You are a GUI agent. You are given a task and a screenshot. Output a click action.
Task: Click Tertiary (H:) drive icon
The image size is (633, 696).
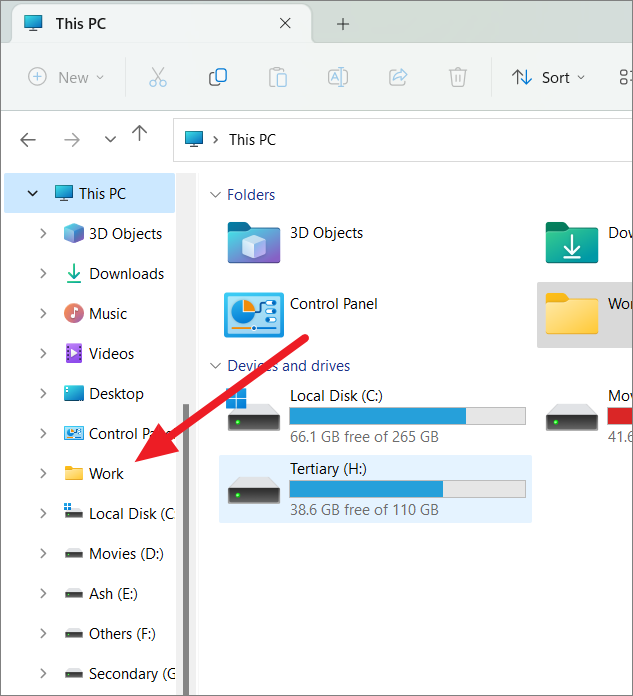[x=253, y=490]
